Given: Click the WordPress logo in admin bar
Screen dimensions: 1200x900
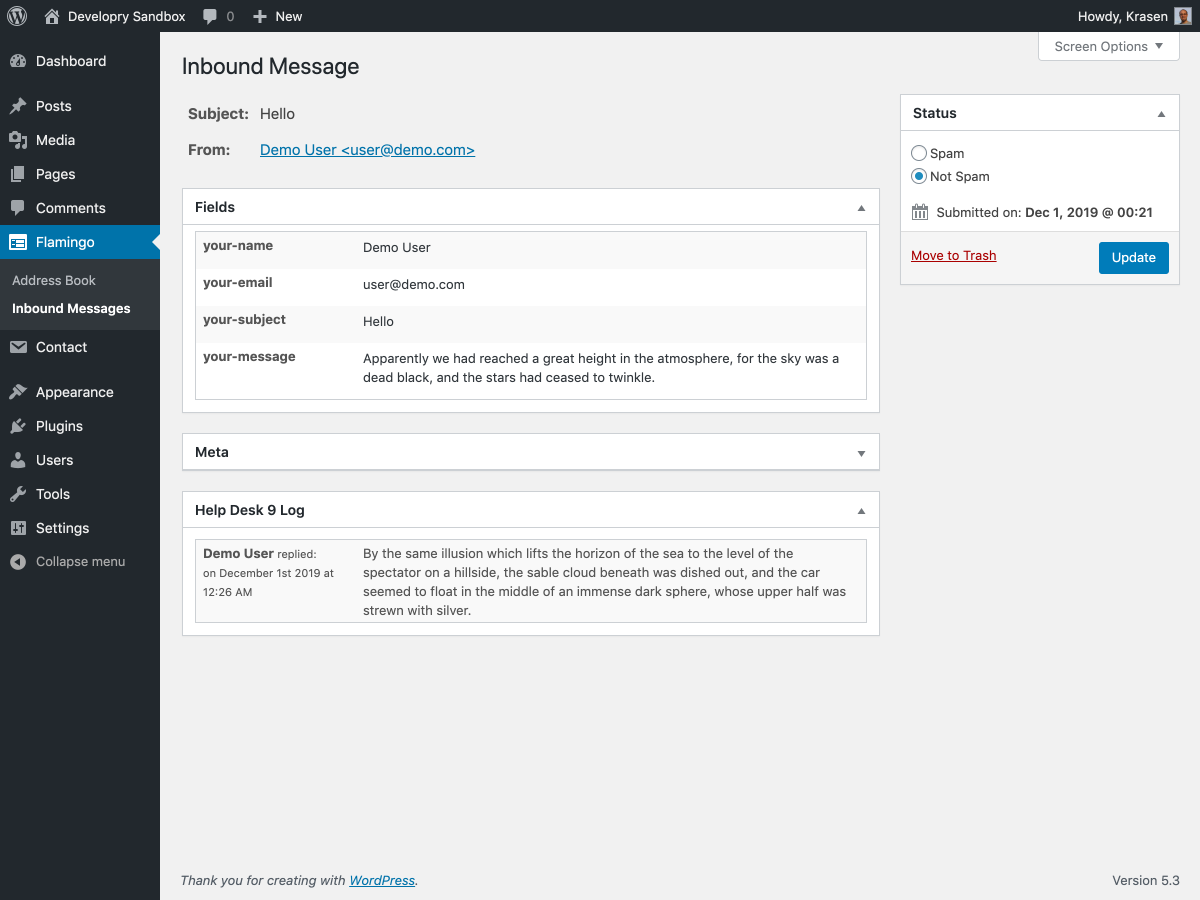Looking at the screenshot, I should (17, 16).
